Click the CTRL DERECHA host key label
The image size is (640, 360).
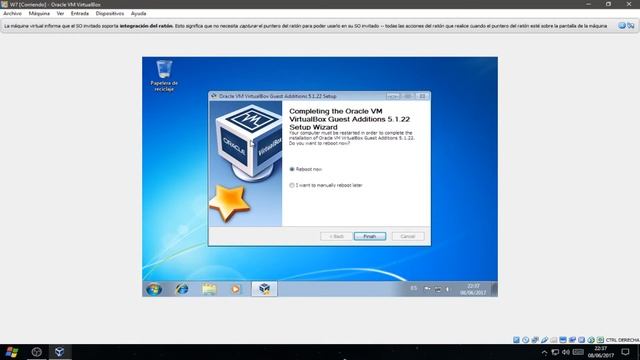point(622,340)
